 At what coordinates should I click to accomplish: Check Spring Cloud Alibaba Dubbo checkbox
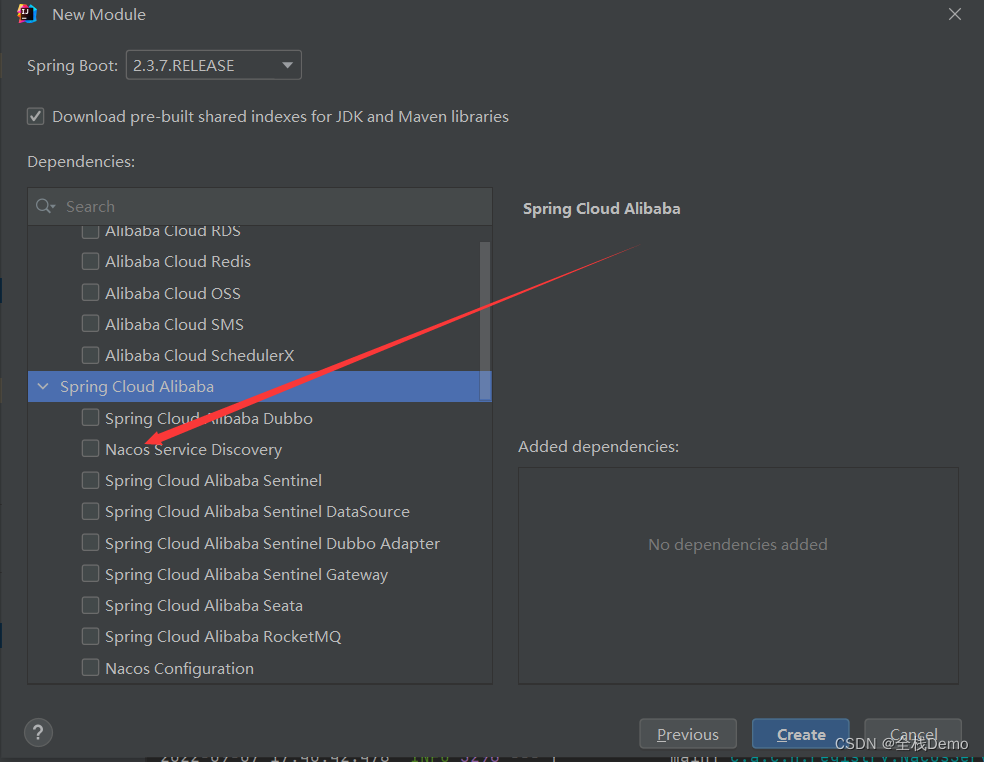pyautogui.click(x=90, y=417)
